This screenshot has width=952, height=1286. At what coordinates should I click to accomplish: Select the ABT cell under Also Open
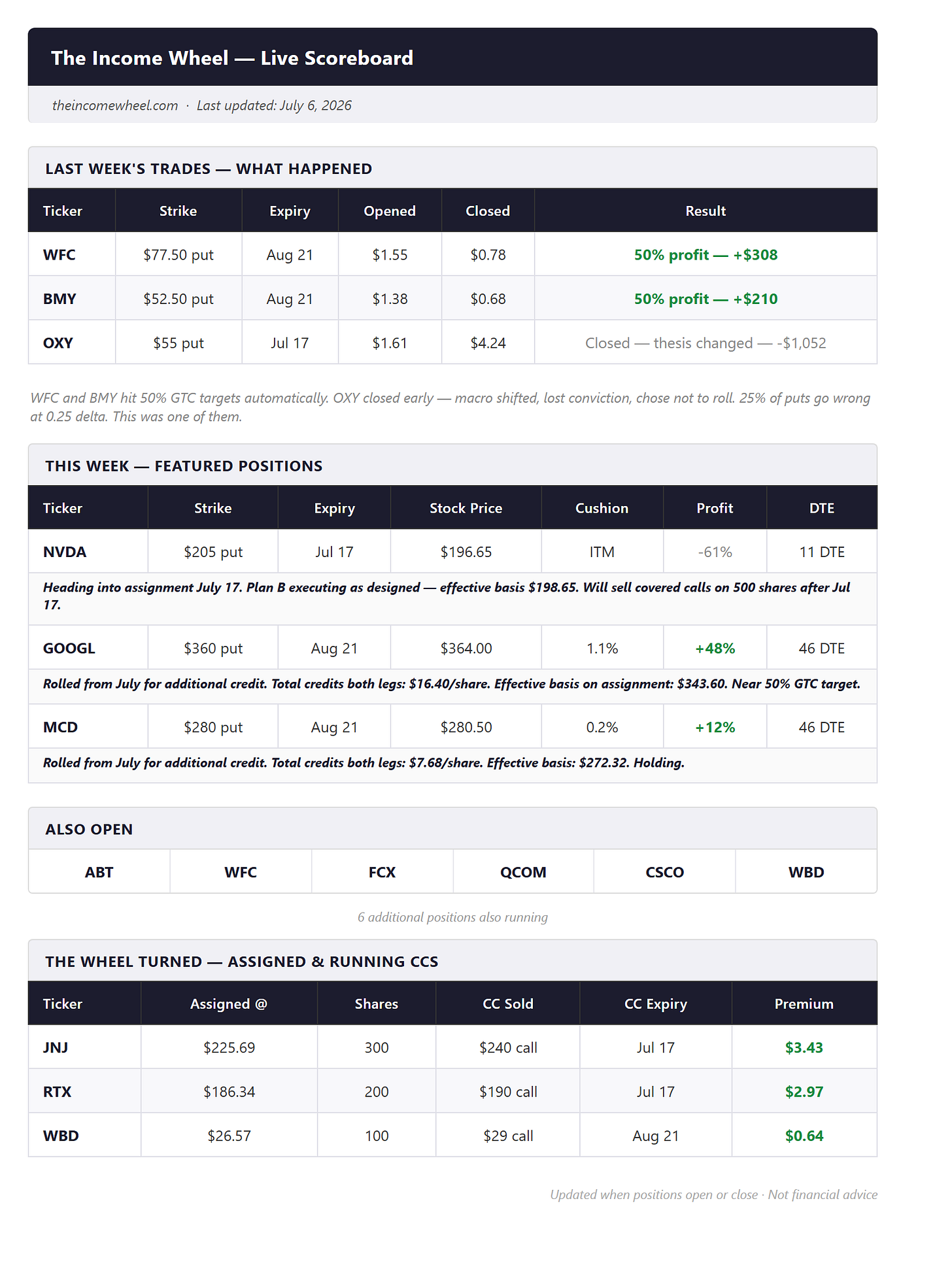pos(99,872)
